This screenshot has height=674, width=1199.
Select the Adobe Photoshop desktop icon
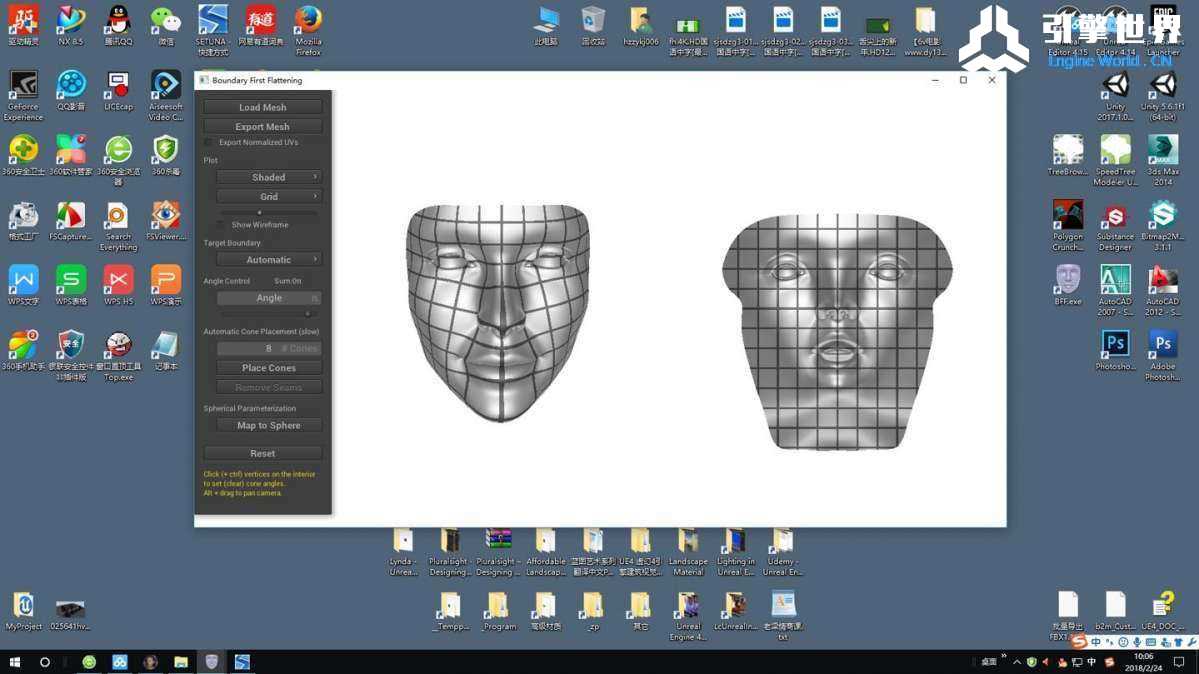[1162, 356]
